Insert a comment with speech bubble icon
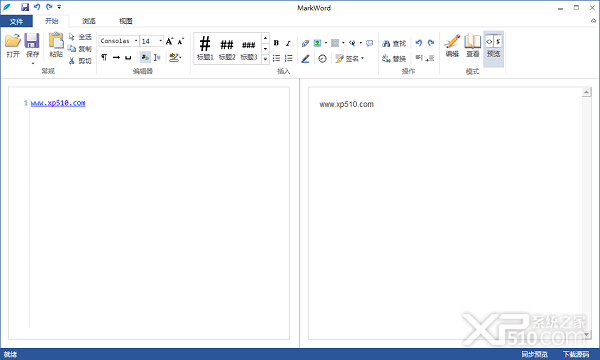The width and height of the screenshot is (600, 360). (369, 43)
